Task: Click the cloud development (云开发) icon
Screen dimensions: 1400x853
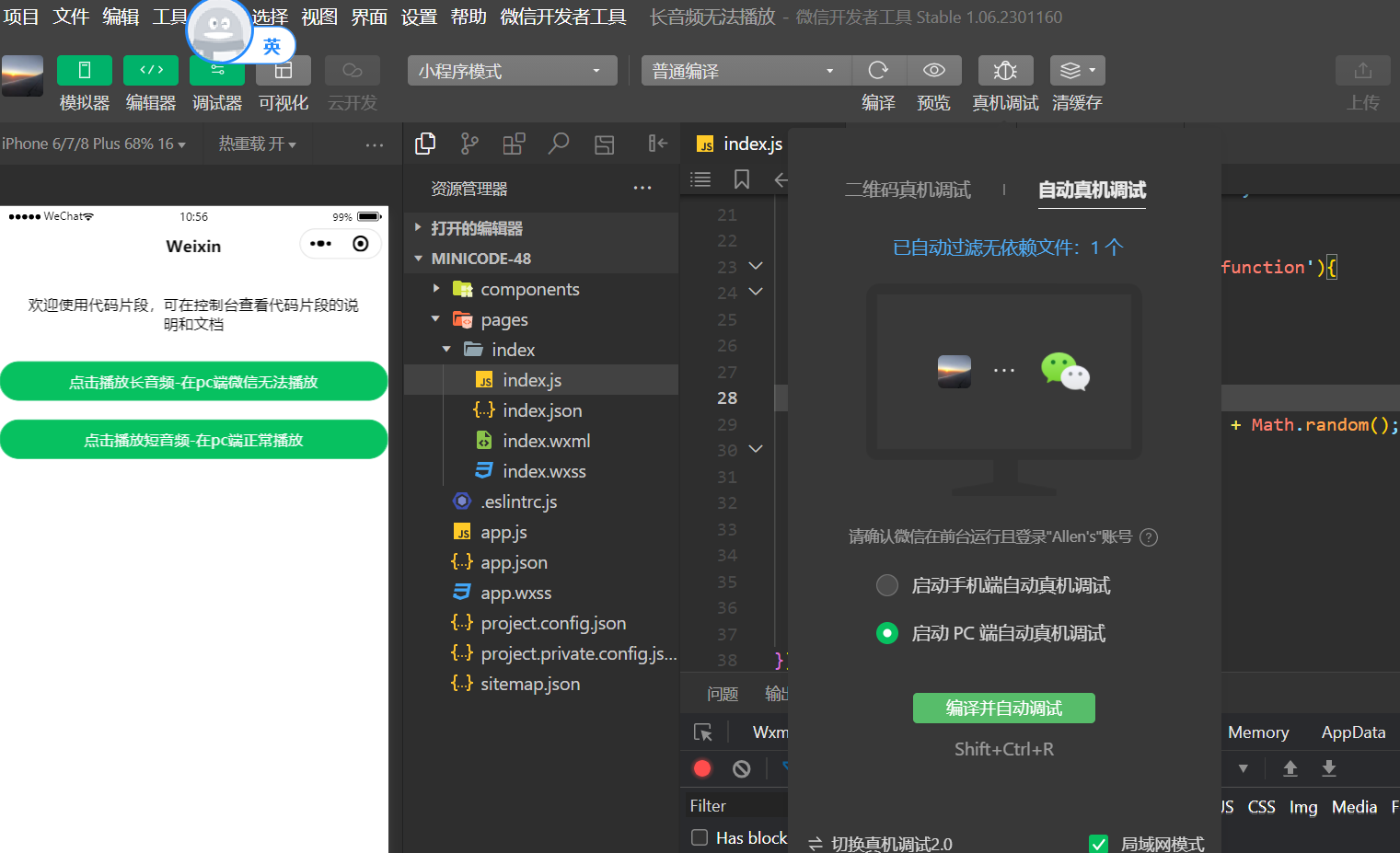Action: [352, 71]
